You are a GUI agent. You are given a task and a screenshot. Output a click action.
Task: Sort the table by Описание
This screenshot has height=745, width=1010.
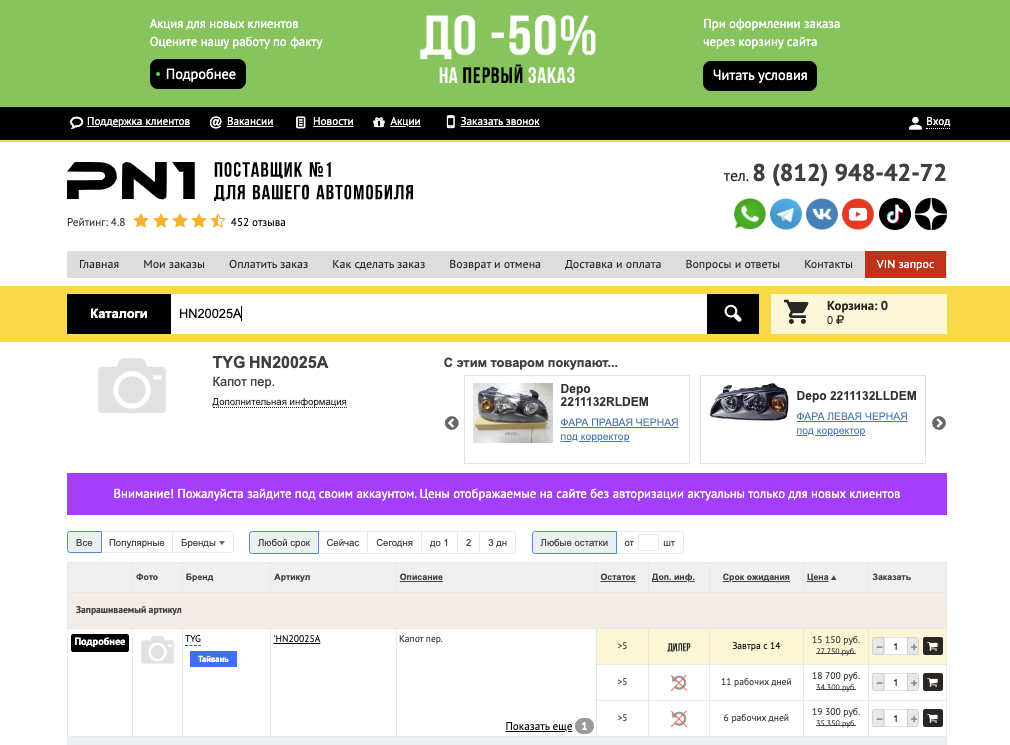click(421, 577)
